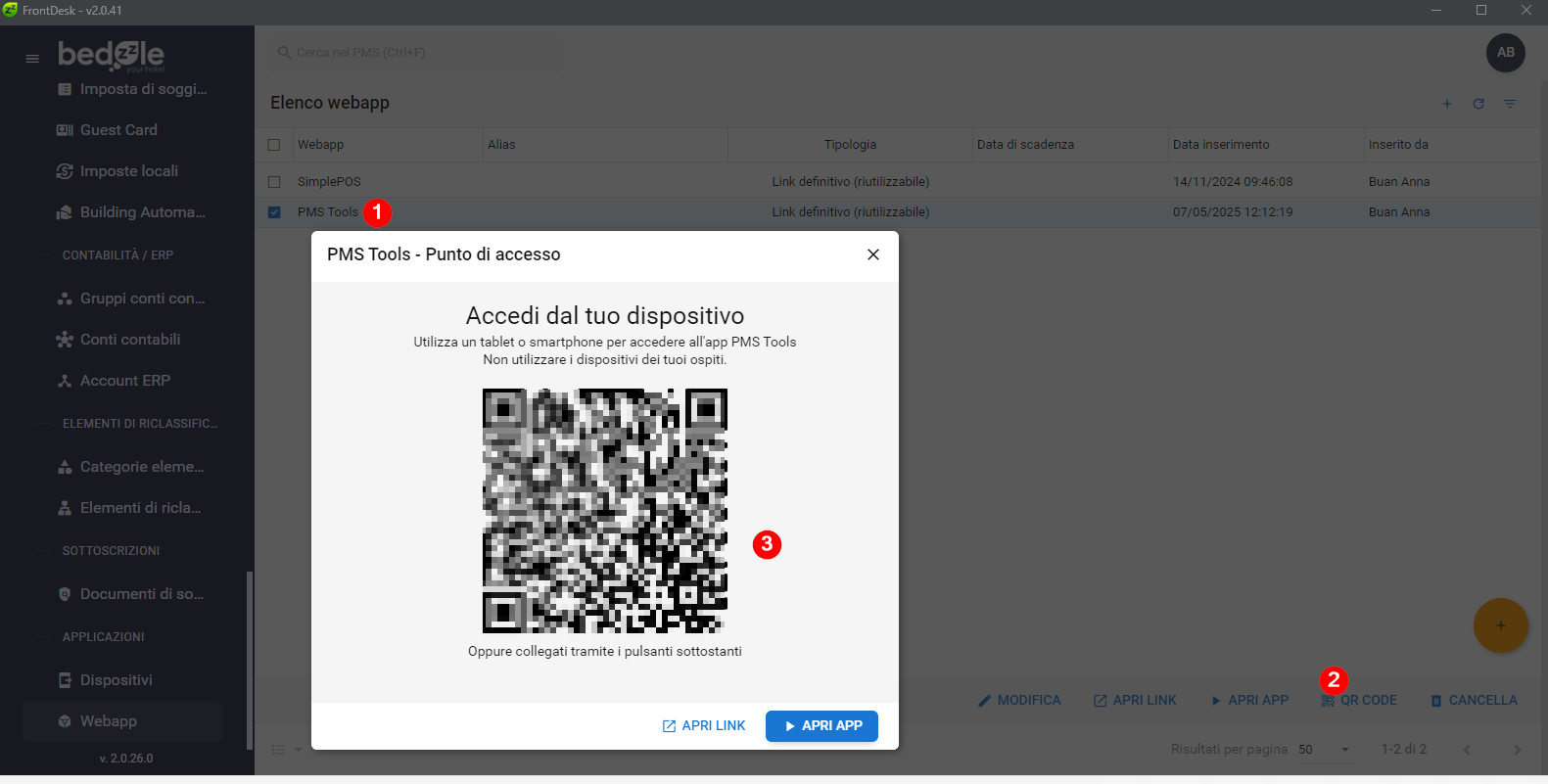Open Documenti di sottoscrizione item
The image size is (1548, 784).
132,594
